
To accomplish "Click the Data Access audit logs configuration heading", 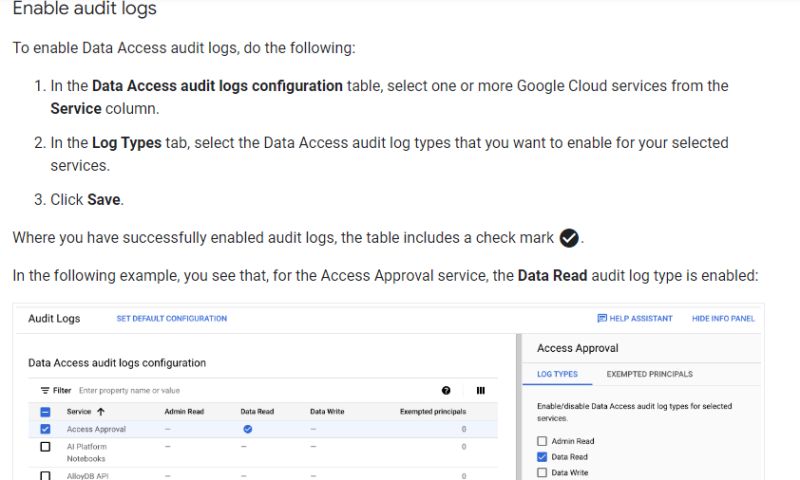I will (x=117, y=363).
